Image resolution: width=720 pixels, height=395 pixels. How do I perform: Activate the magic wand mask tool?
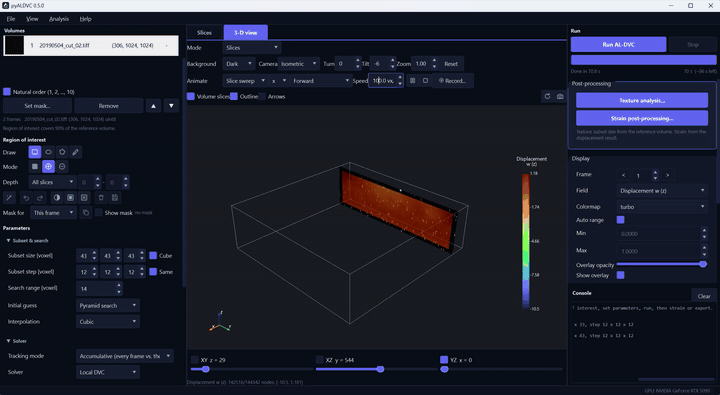[x=9, y=198]
